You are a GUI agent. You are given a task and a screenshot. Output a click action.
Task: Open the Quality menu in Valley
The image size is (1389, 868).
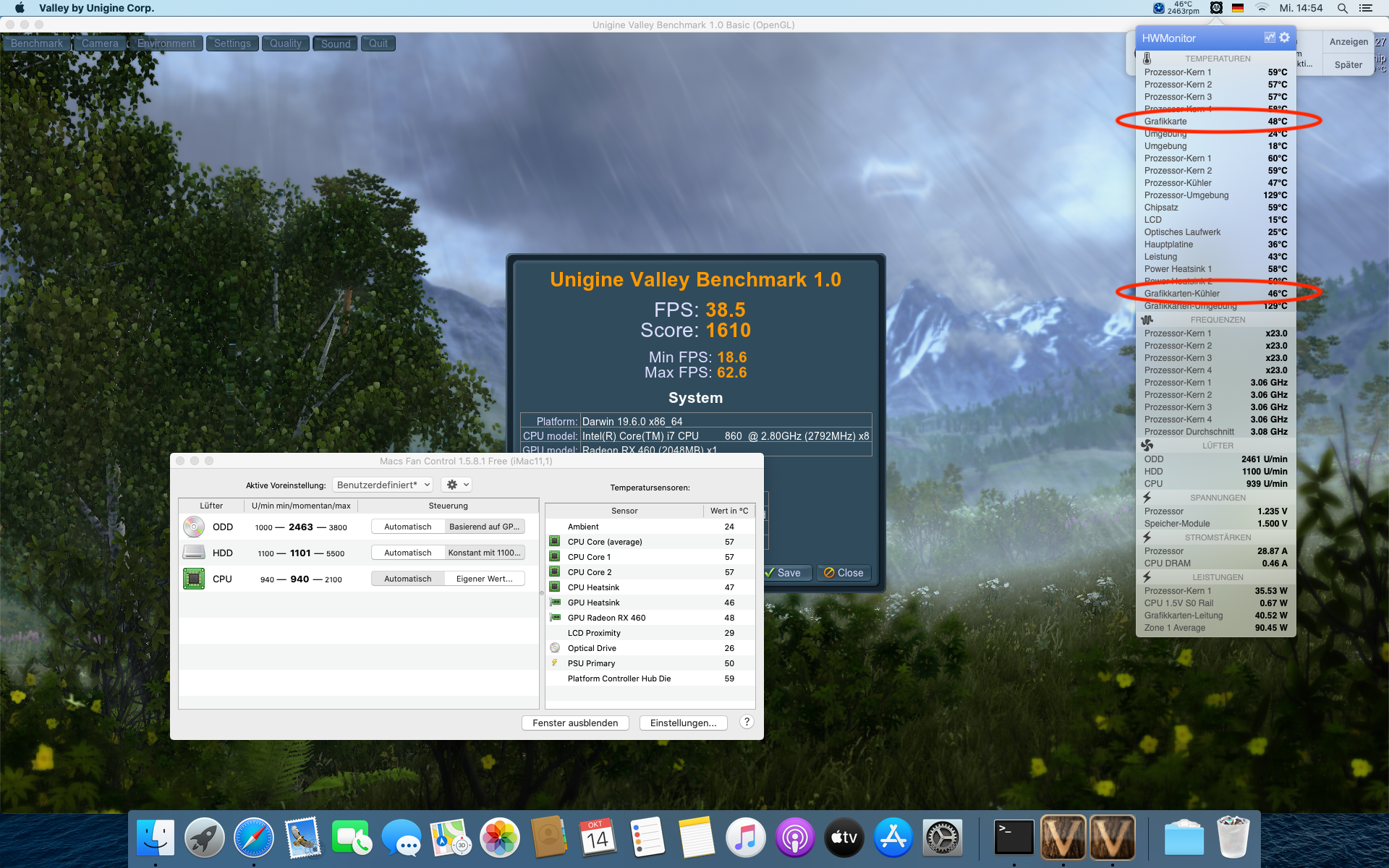(285, 43)
